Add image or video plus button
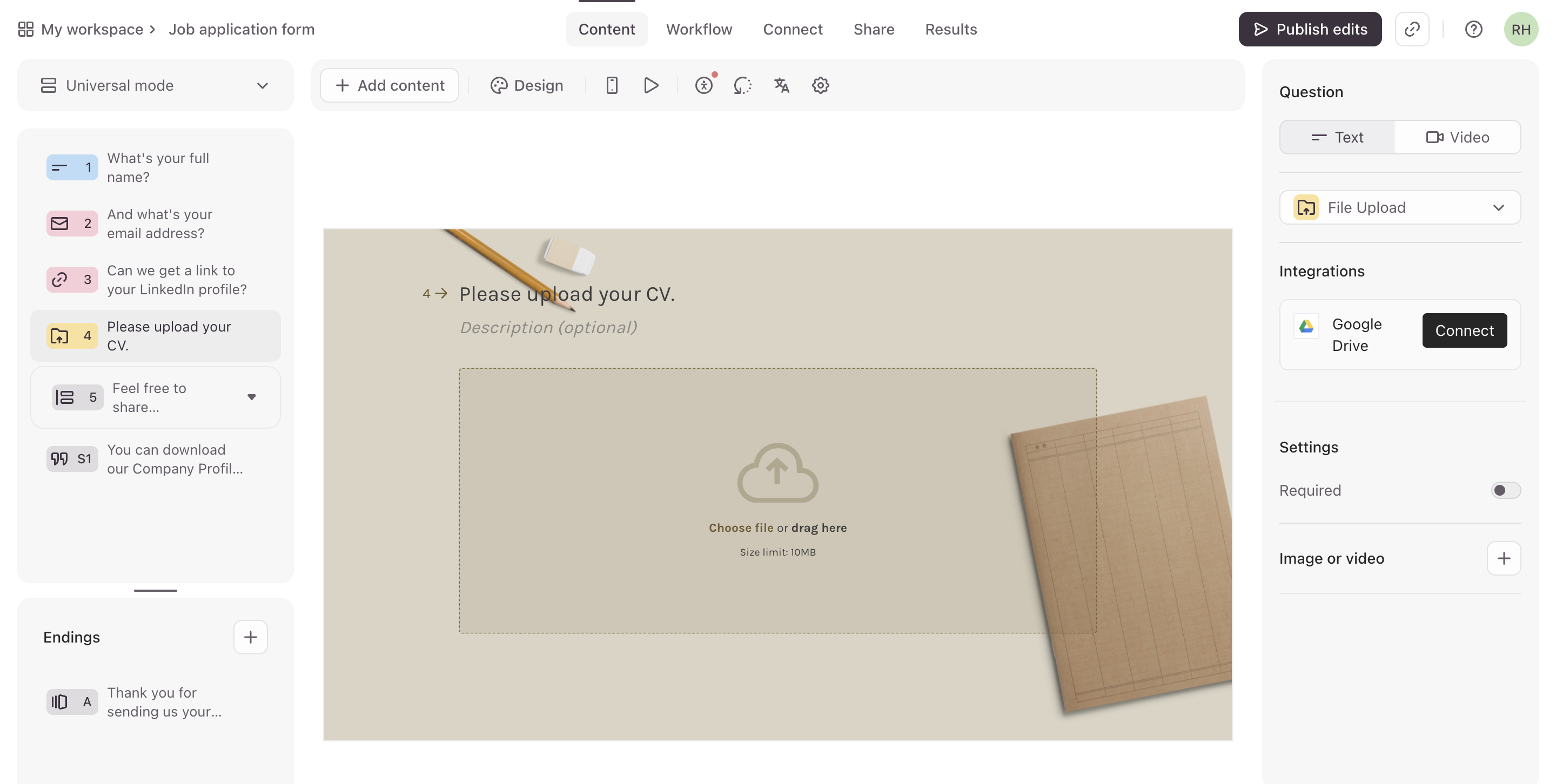 pyautogui.click(x=1504, y=558)
